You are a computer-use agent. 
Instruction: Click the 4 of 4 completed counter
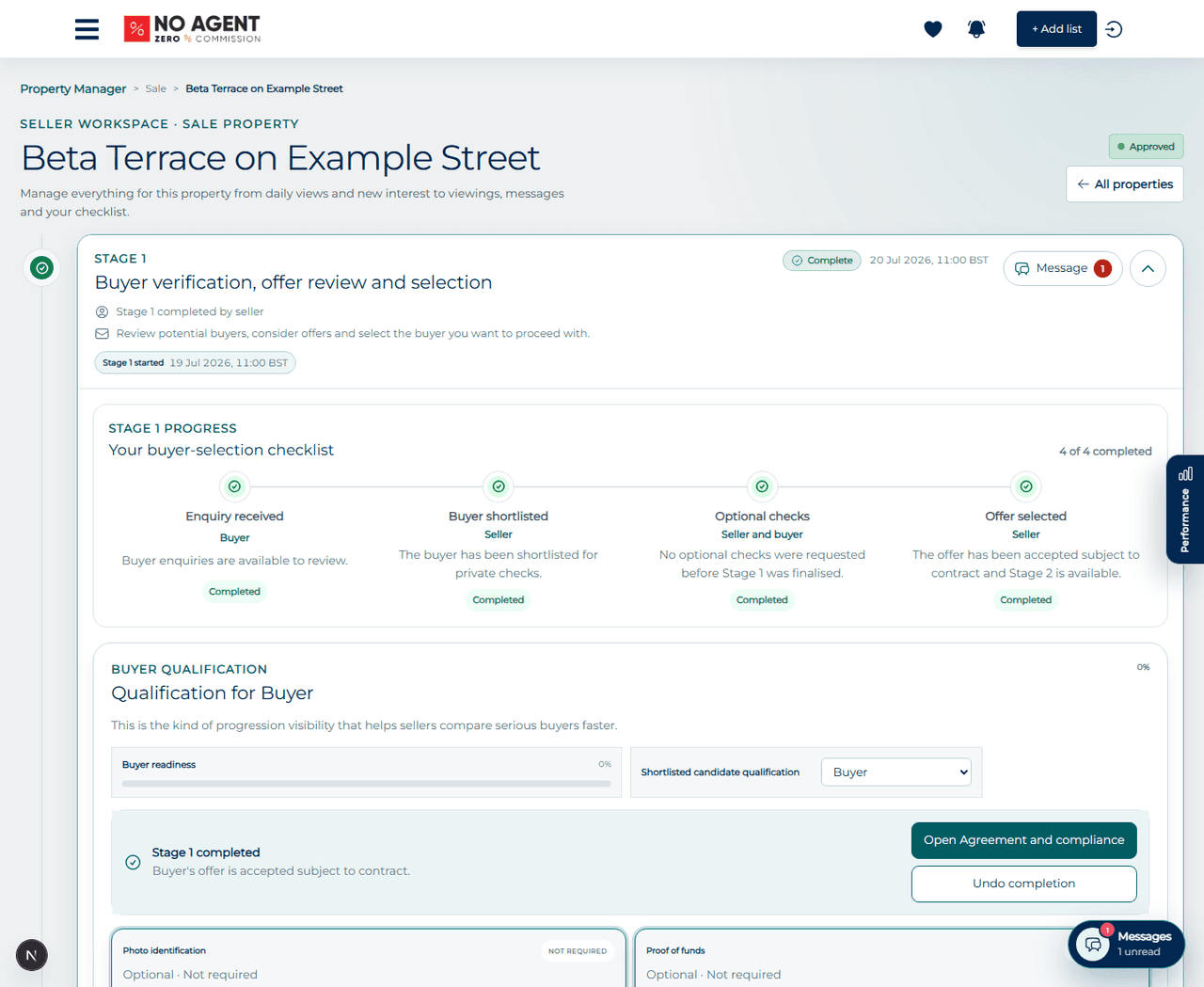1105,452
